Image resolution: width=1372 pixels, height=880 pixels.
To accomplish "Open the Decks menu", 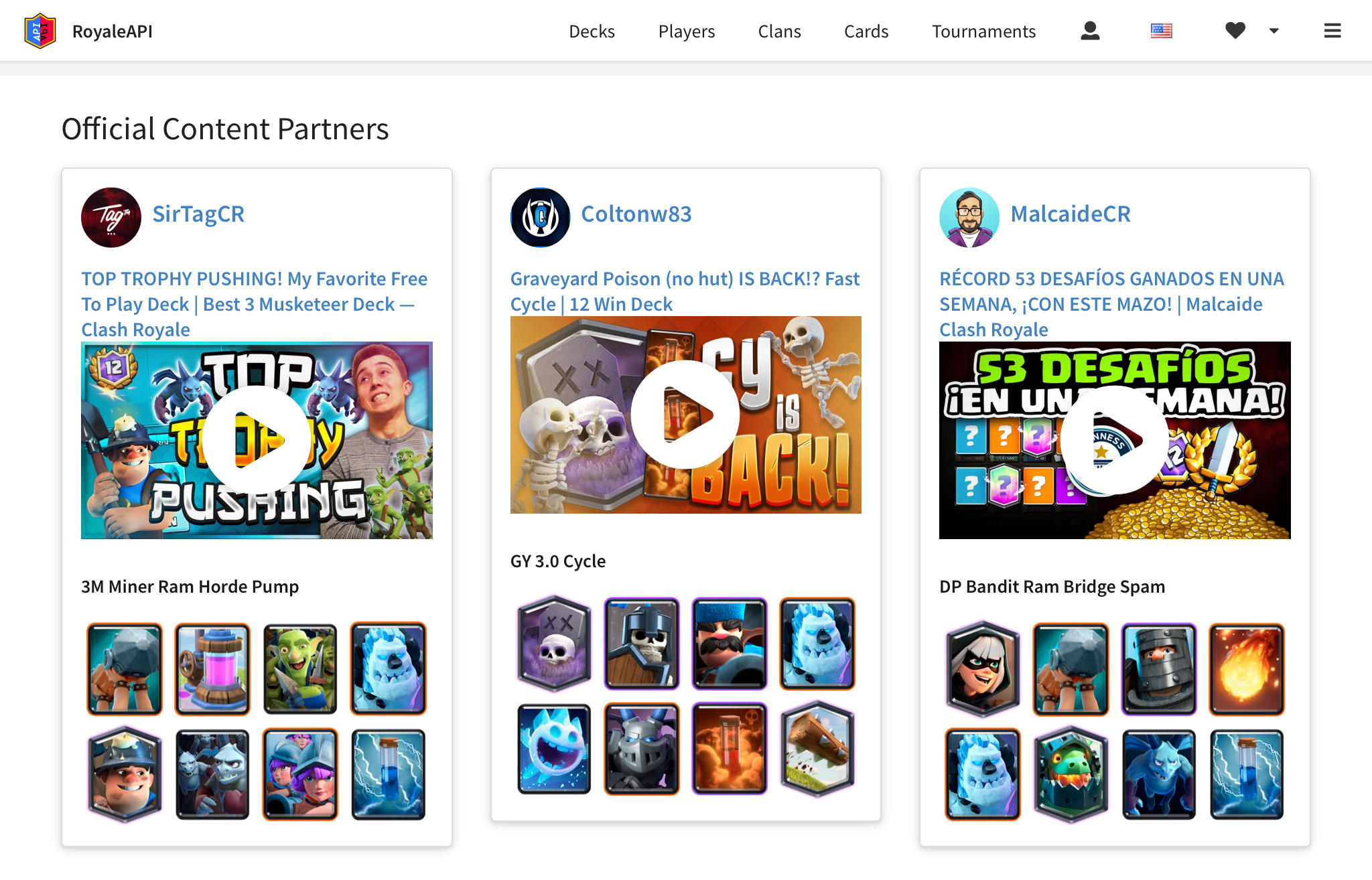I will [x=592, y=31].
